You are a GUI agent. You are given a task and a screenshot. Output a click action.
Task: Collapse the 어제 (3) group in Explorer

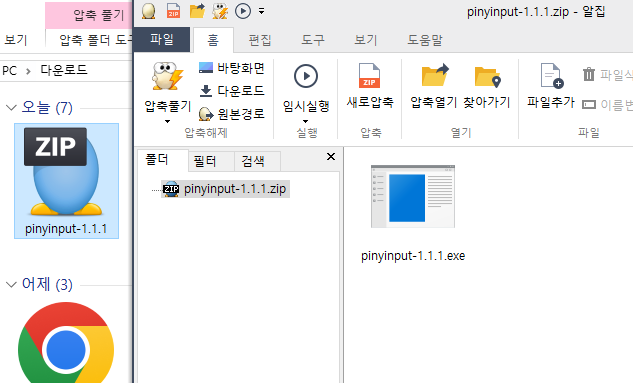pyautogui.click(x=11, y=285)
